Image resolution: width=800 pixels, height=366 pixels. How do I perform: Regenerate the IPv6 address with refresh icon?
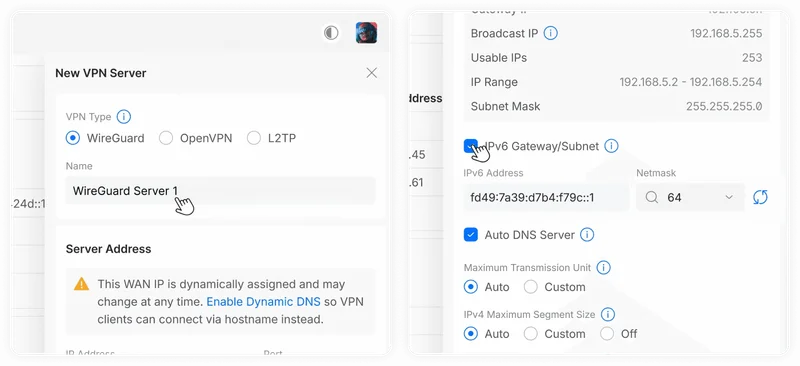[x=760, y=198]
